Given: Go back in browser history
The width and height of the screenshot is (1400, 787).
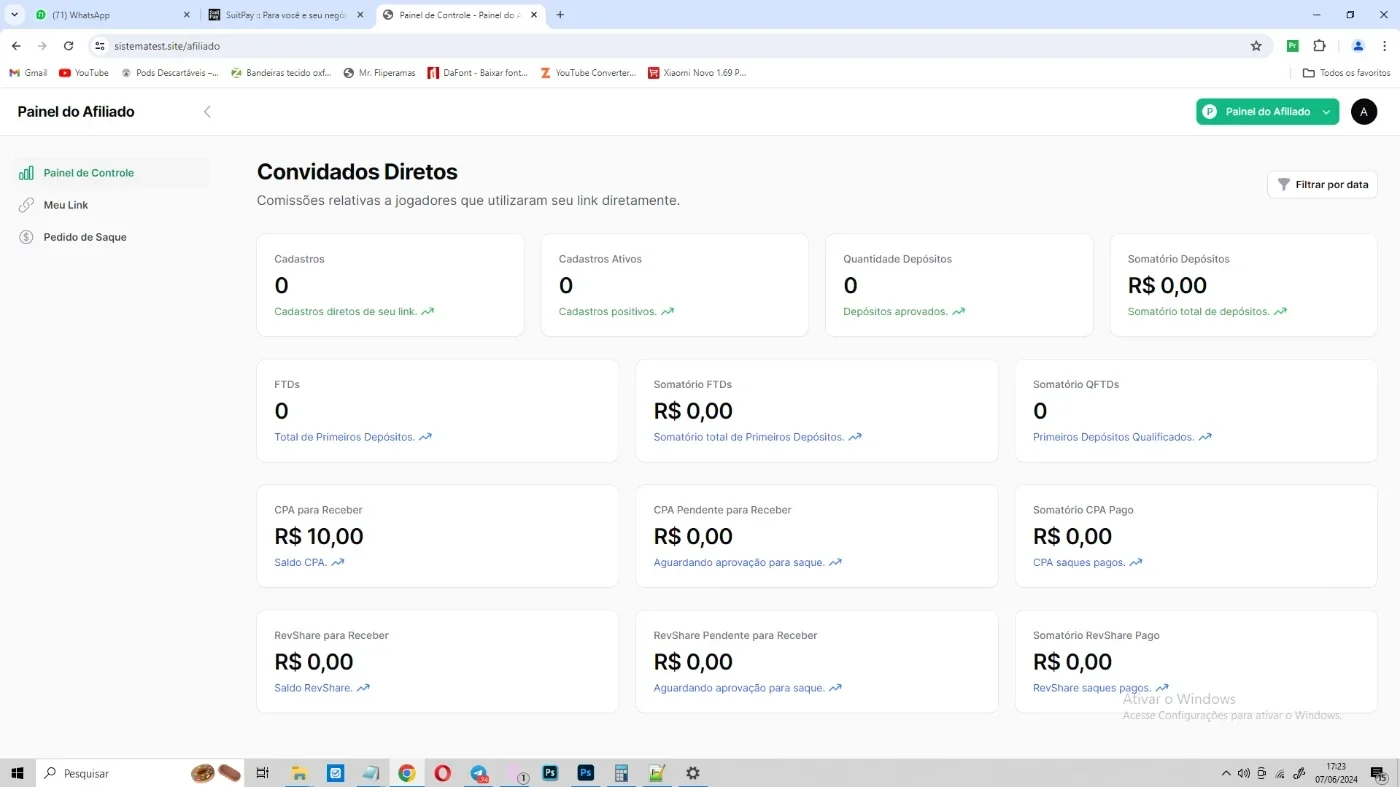Looking at the screenshot, I should click(x=16, y=46).
